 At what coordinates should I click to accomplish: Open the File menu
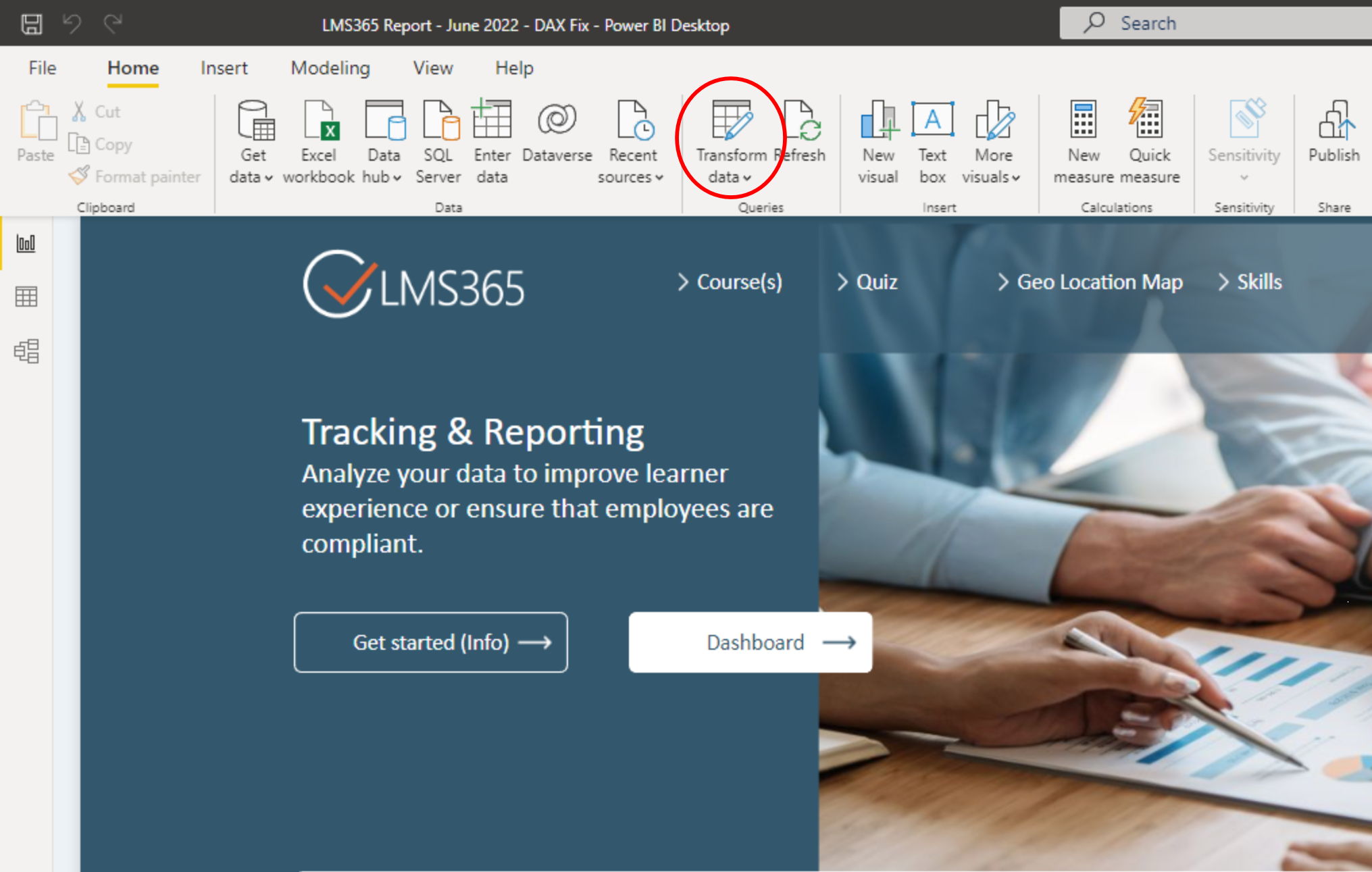tap(42, 68)
